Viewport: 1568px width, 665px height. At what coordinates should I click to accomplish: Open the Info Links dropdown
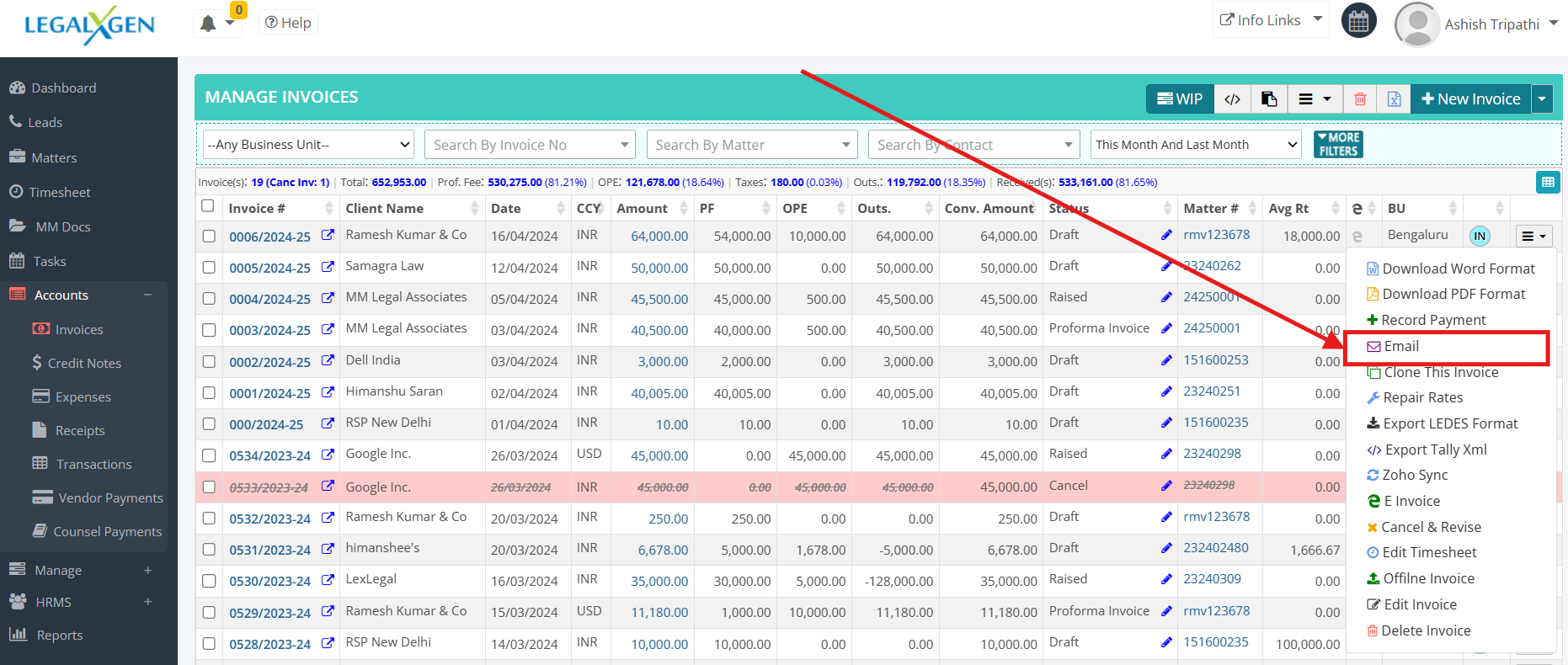[1270, 20]
